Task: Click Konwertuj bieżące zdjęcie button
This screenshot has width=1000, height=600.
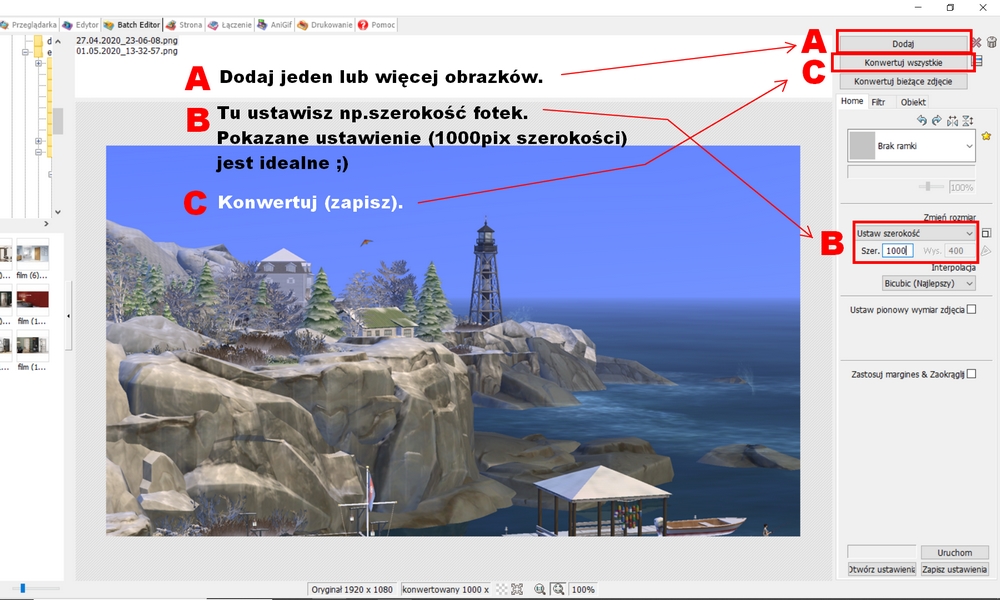Action: pos(903,82)
